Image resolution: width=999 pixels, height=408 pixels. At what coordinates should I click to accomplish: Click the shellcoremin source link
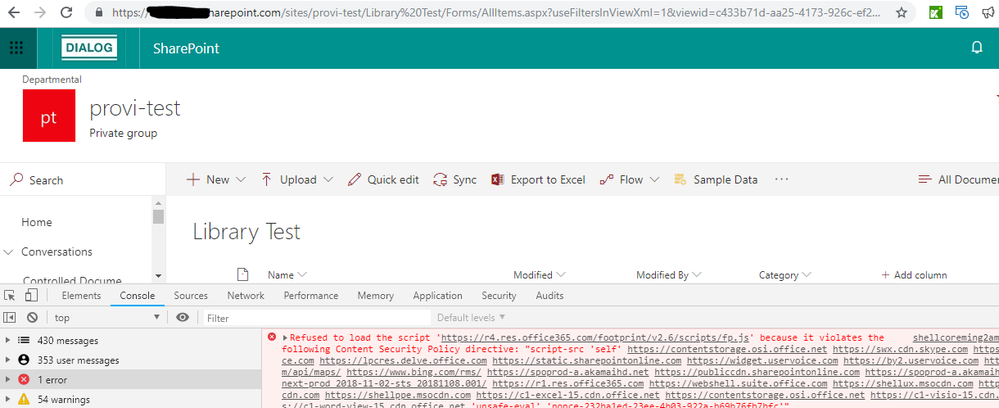tap(956, 337)
